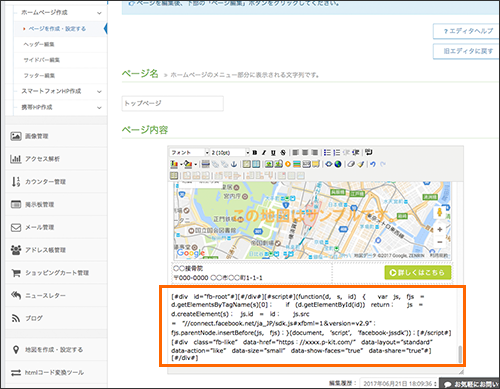Viewport: 500px width, 389px height.
Task: Apply italic formatting in the editor
Action: tap(264, 152)
